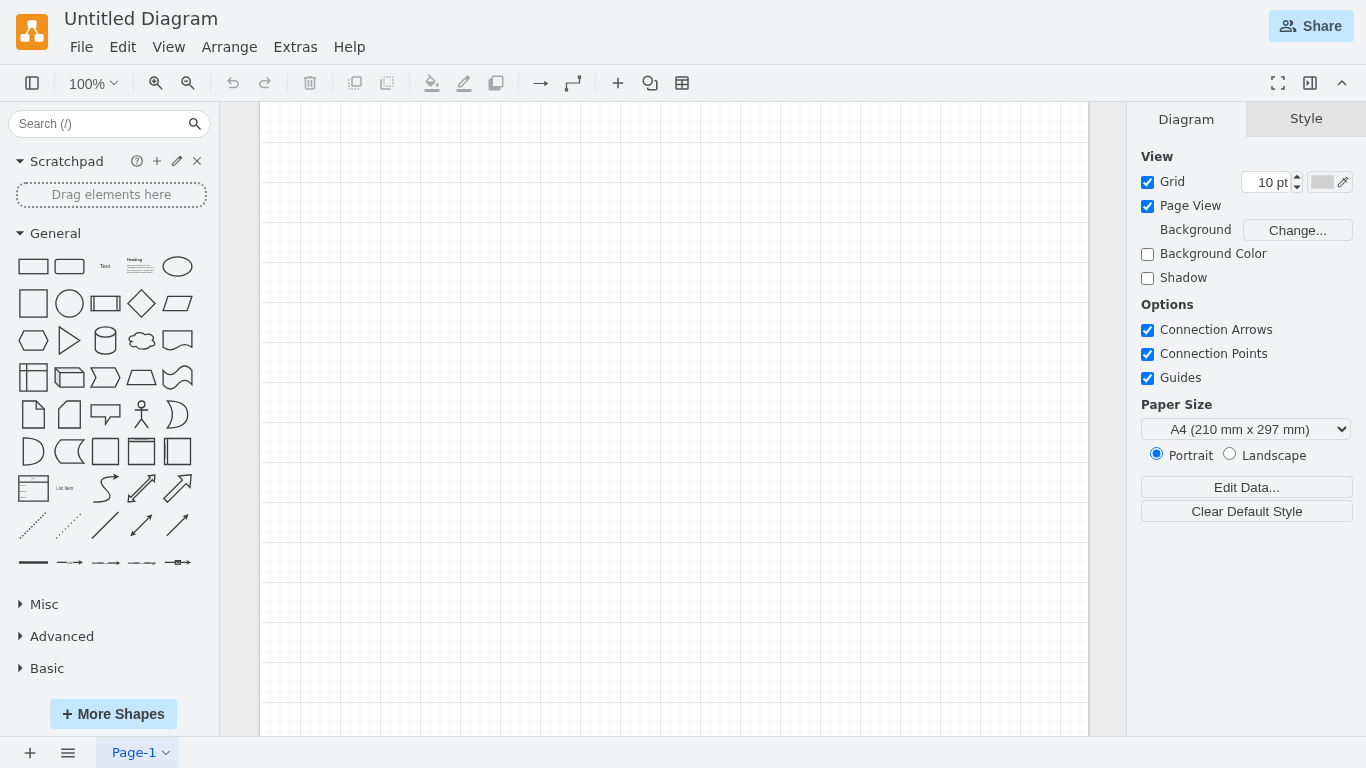Screen dimensions: 1366x768
Task: Toggle the Guides checkbox
Action: coord(1147,378)
